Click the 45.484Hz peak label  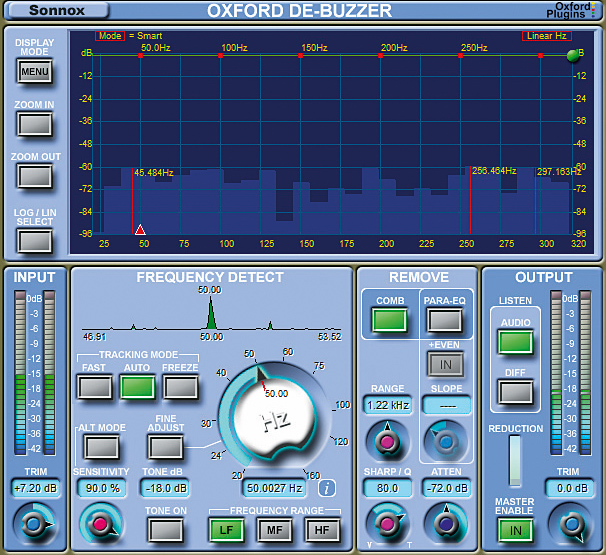point(154,173)
